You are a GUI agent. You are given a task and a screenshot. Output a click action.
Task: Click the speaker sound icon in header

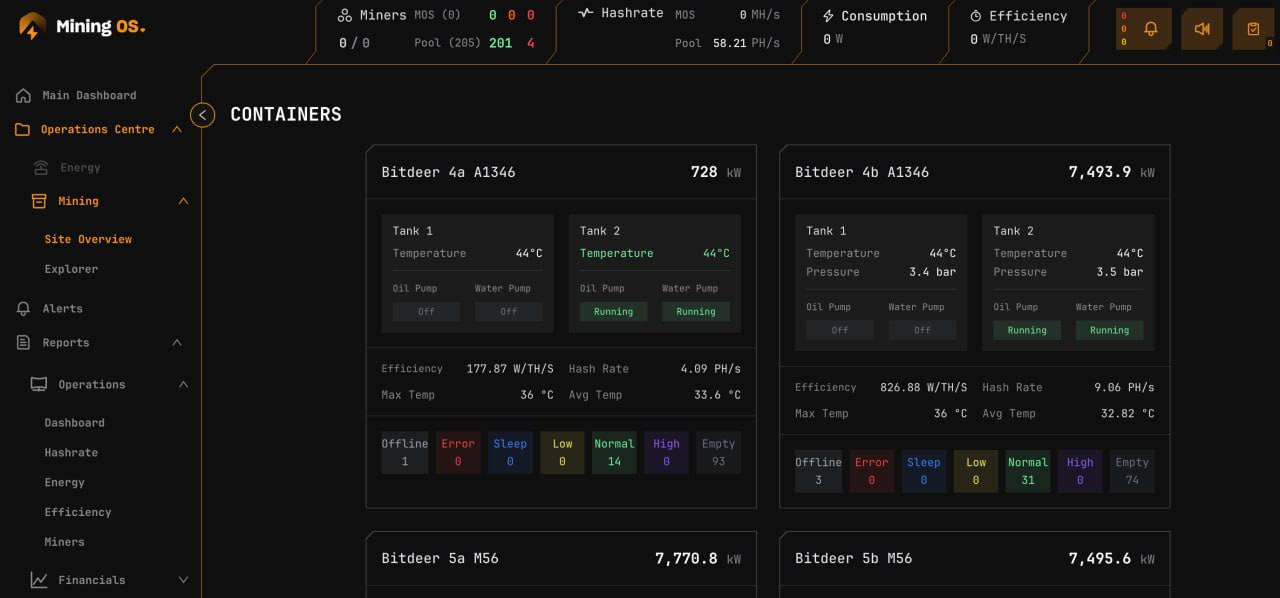[x=1202, y=29]
